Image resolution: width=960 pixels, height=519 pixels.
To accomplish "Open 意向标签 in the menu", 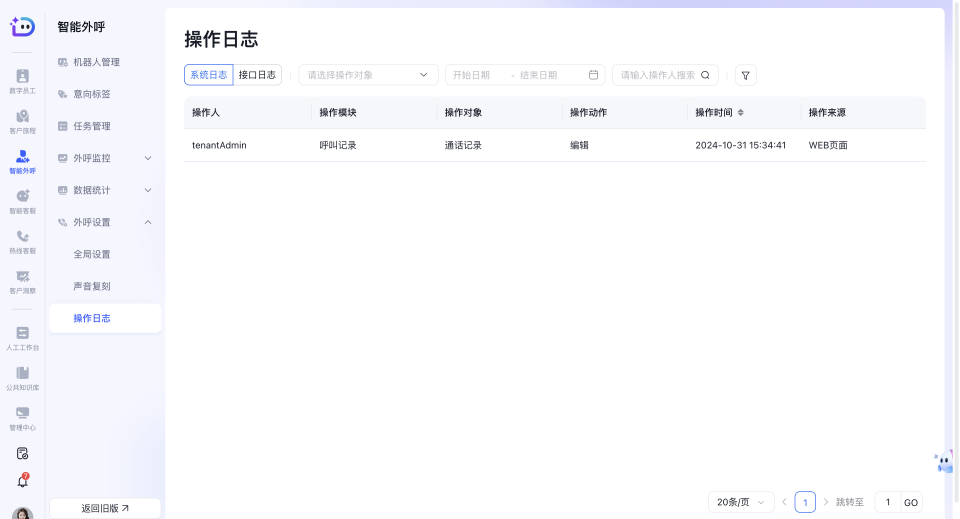I will 105,94.
